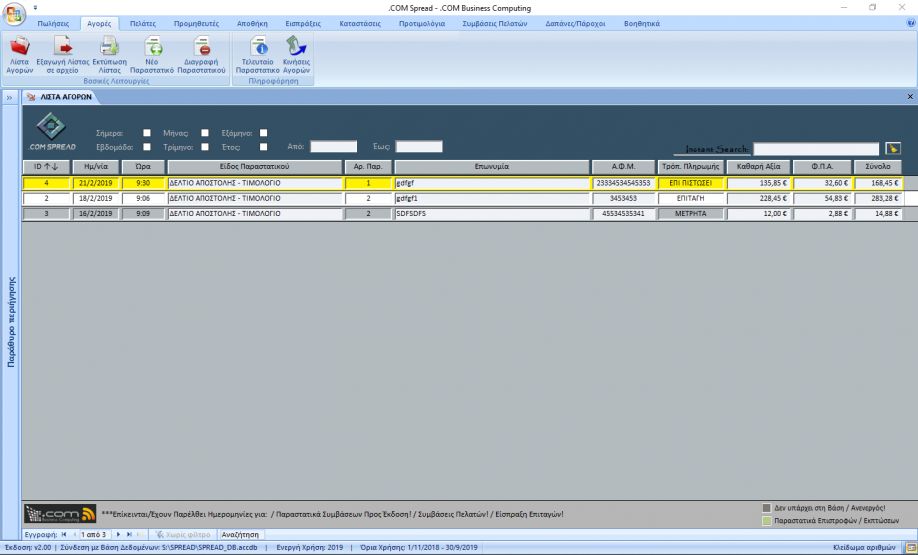The height and width of the screenshot is (555, 918).
Task: Click the Ημ/νία column header
Action: pyautogui.click(x=95, y=167)
